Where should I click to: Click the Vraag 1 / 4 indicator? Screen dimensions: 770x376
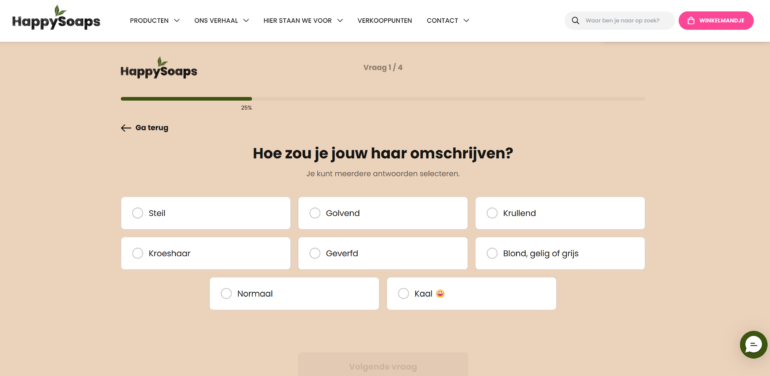click(383, 67)
